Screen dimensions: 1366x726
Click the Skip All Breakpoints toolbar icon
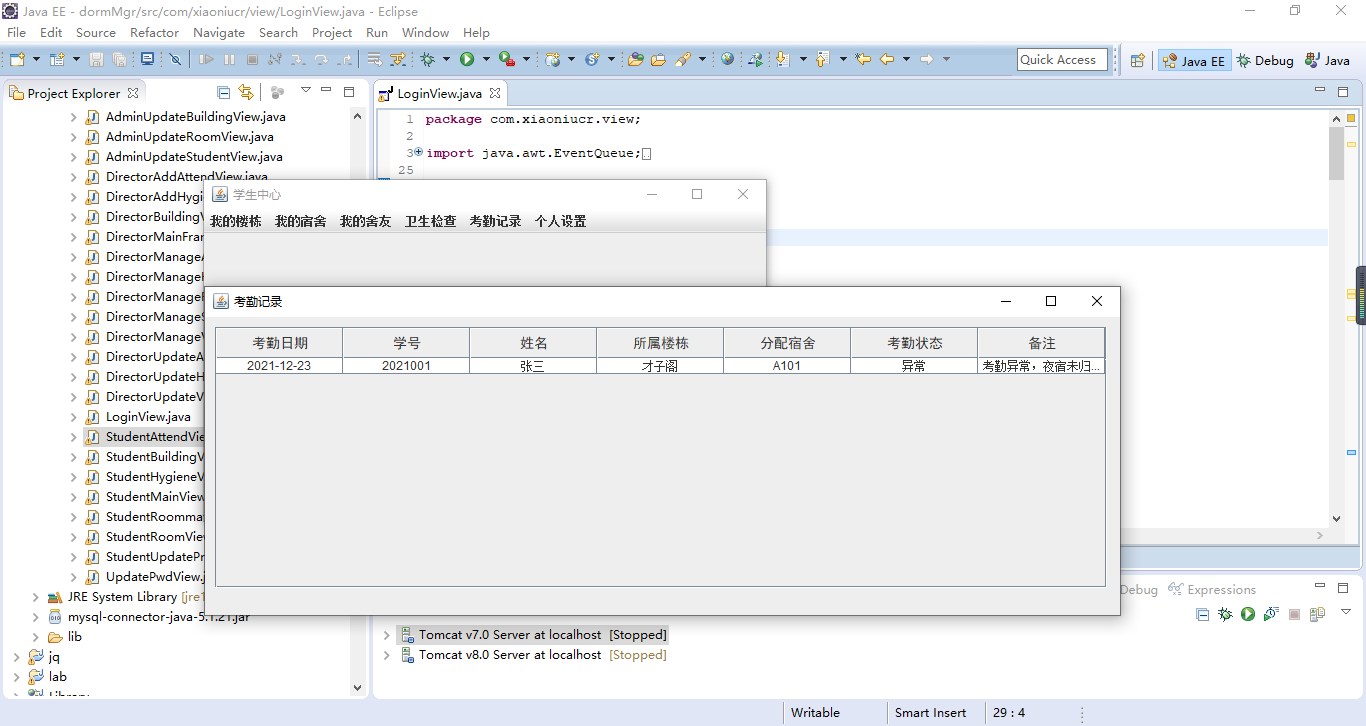[x=176, y=60]
